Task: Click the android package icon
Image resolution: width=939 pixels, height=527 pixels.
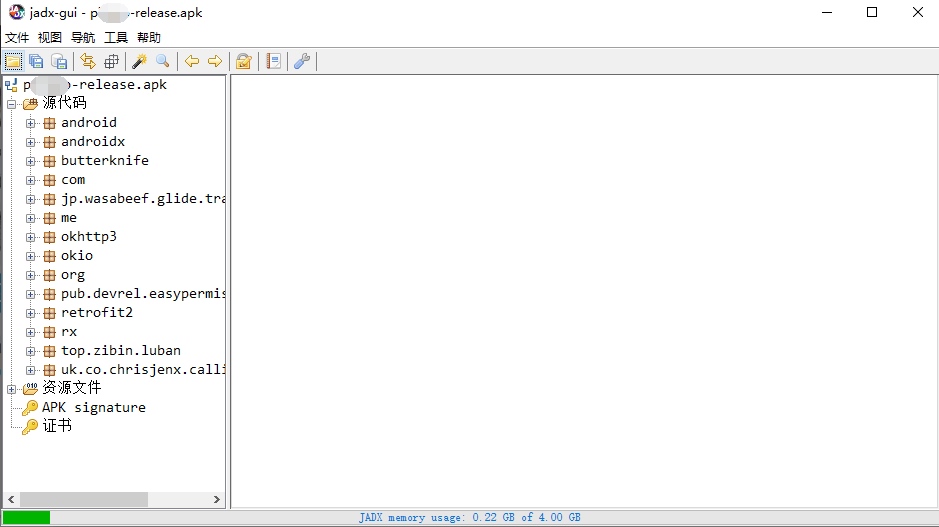Action: coord(50,123)
